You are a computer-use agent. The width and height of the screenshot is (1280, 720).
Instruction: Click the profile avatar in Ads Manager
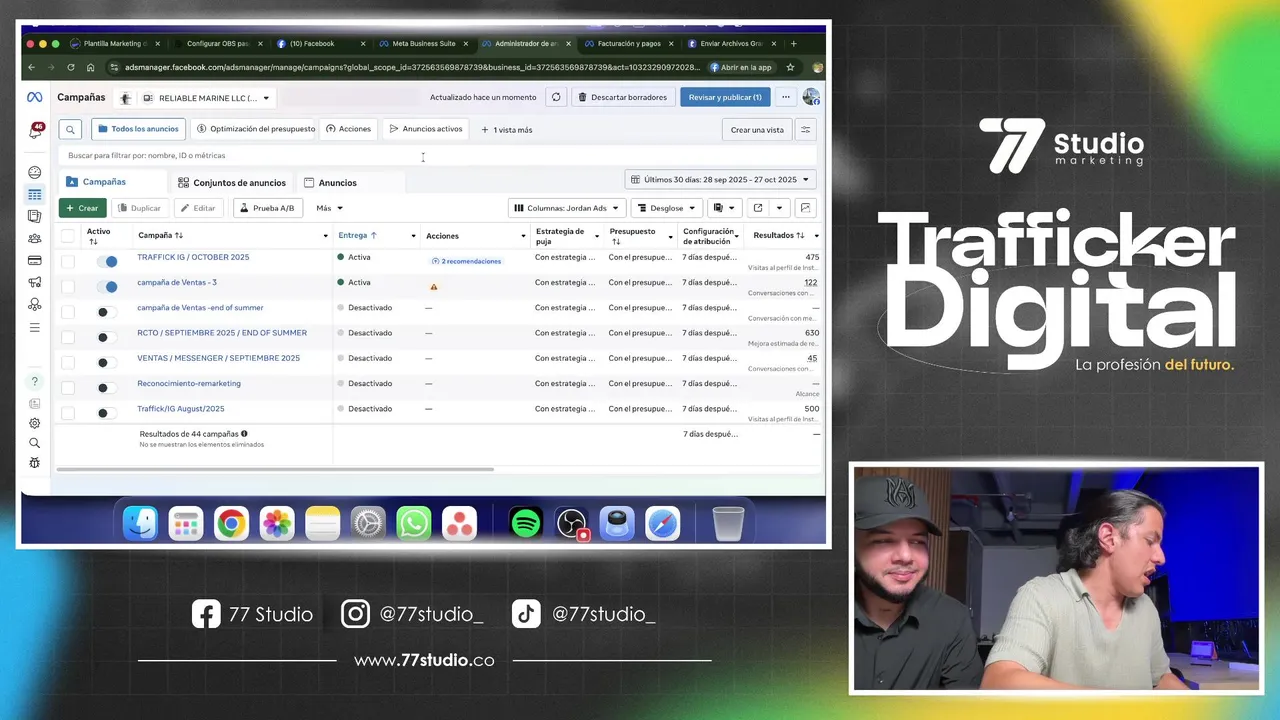(x=811, y=97)
